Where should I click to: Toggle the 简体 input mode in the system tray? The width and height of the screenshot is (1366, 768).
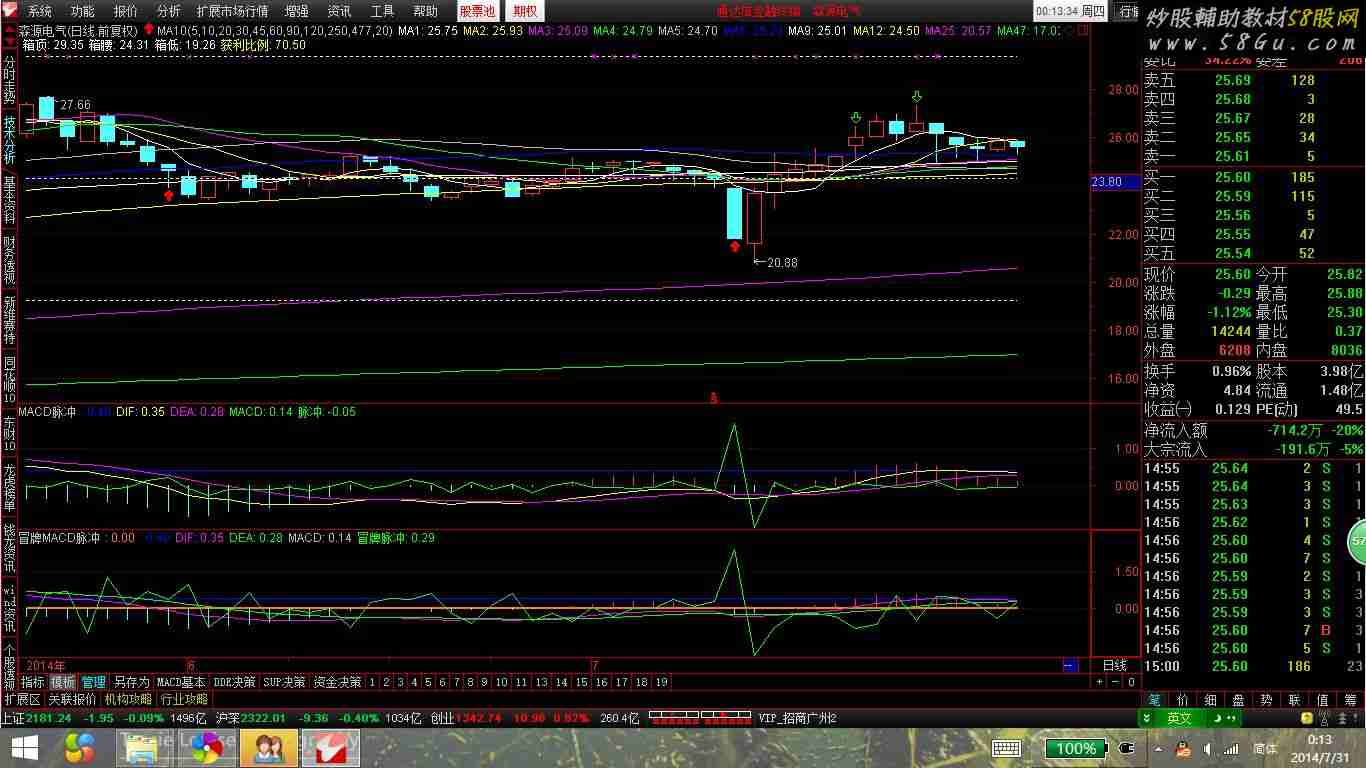(1264, 748)
